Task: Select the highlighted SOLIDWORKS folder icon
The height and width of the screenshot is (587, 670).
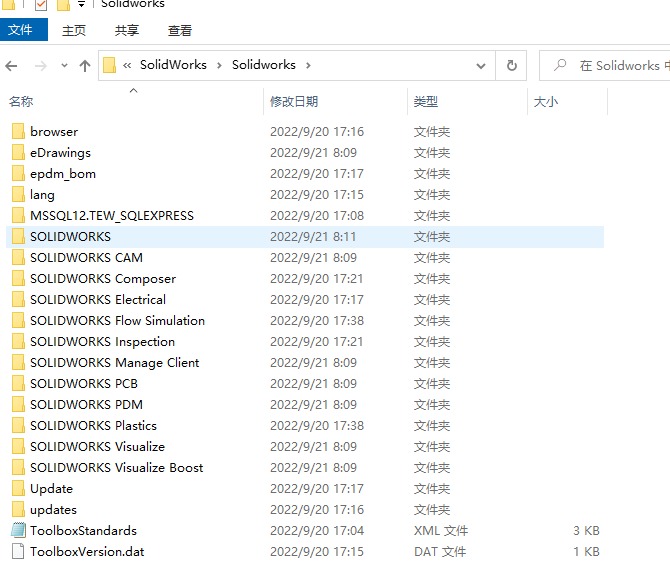Action: 18,237
